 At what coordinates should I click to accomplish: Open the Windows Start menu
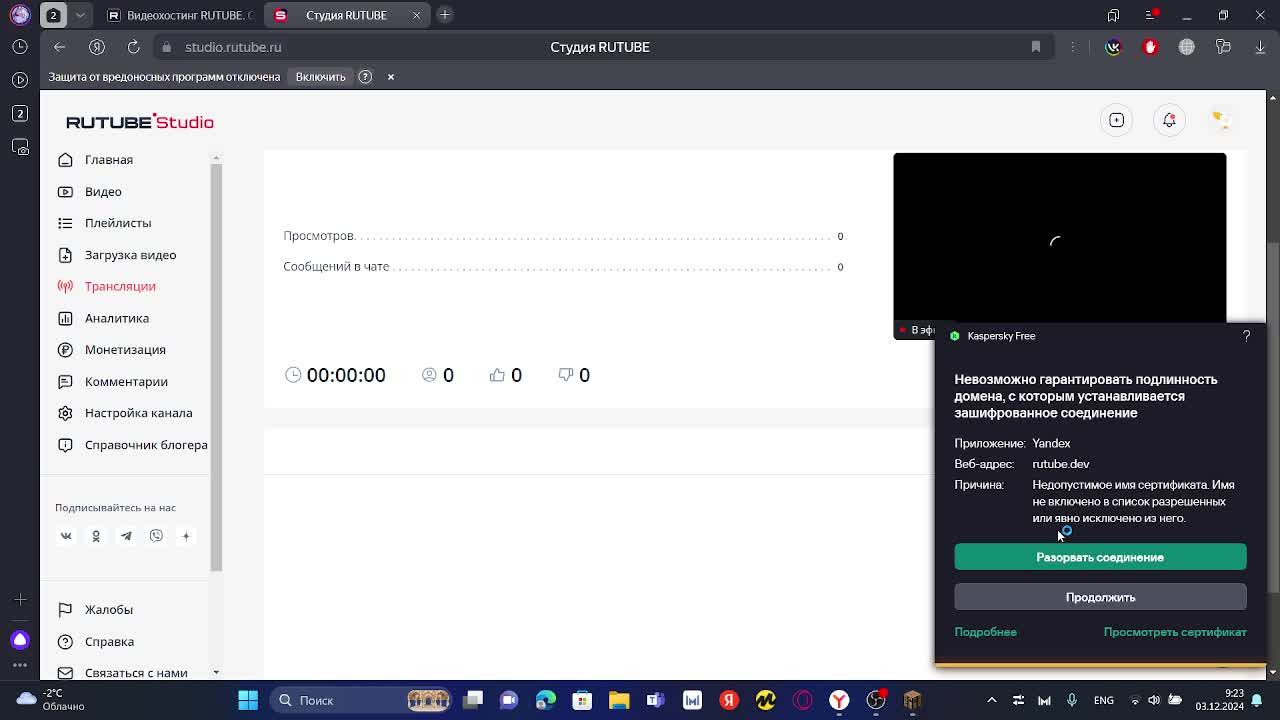(248, 700)
